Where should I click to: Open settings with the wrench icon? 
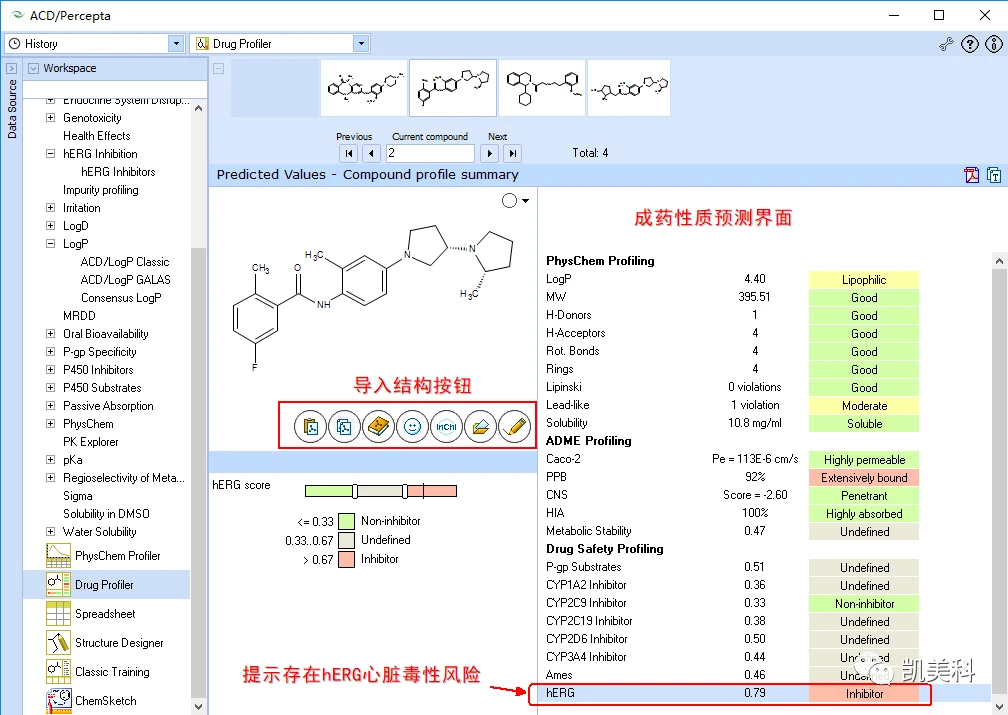tap(946, 44)
